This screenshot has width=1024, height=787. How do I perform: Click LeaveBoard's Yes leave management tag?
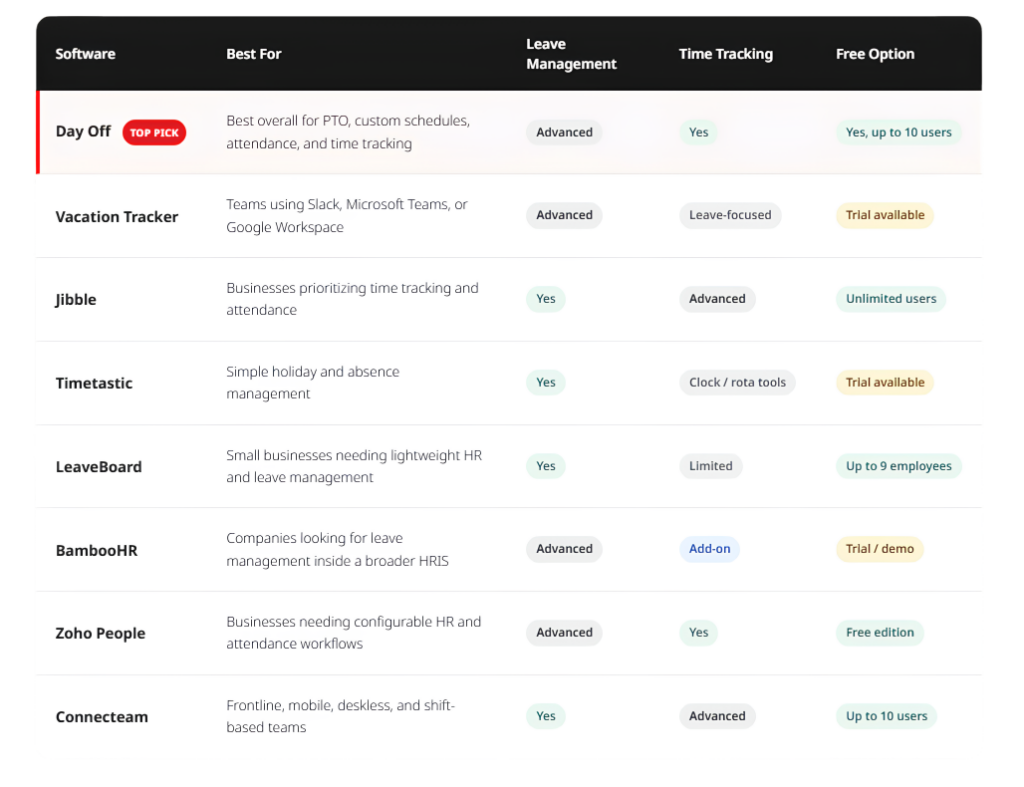click(545, 466)
